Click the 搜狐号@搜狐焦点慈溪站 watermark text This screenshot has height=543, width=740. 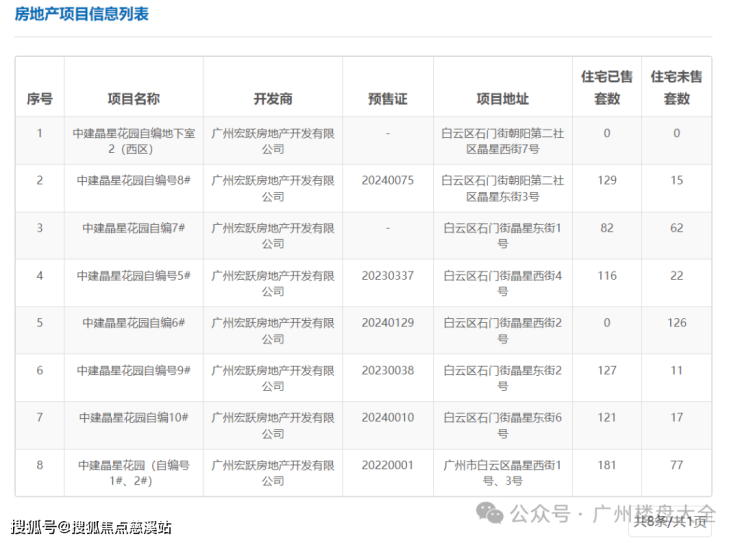pos(92,527)
